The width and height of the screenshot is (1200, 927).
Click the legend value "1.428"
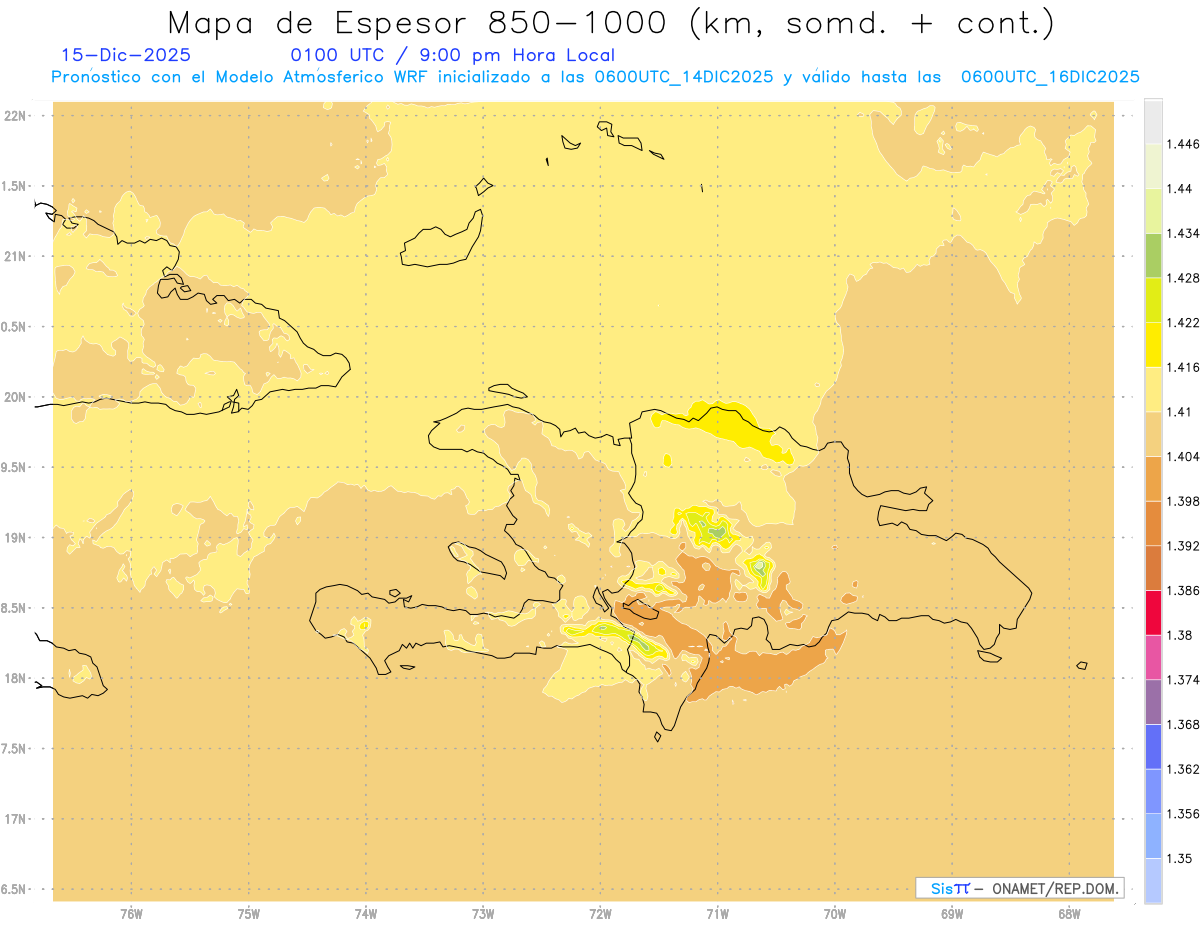1183,278
